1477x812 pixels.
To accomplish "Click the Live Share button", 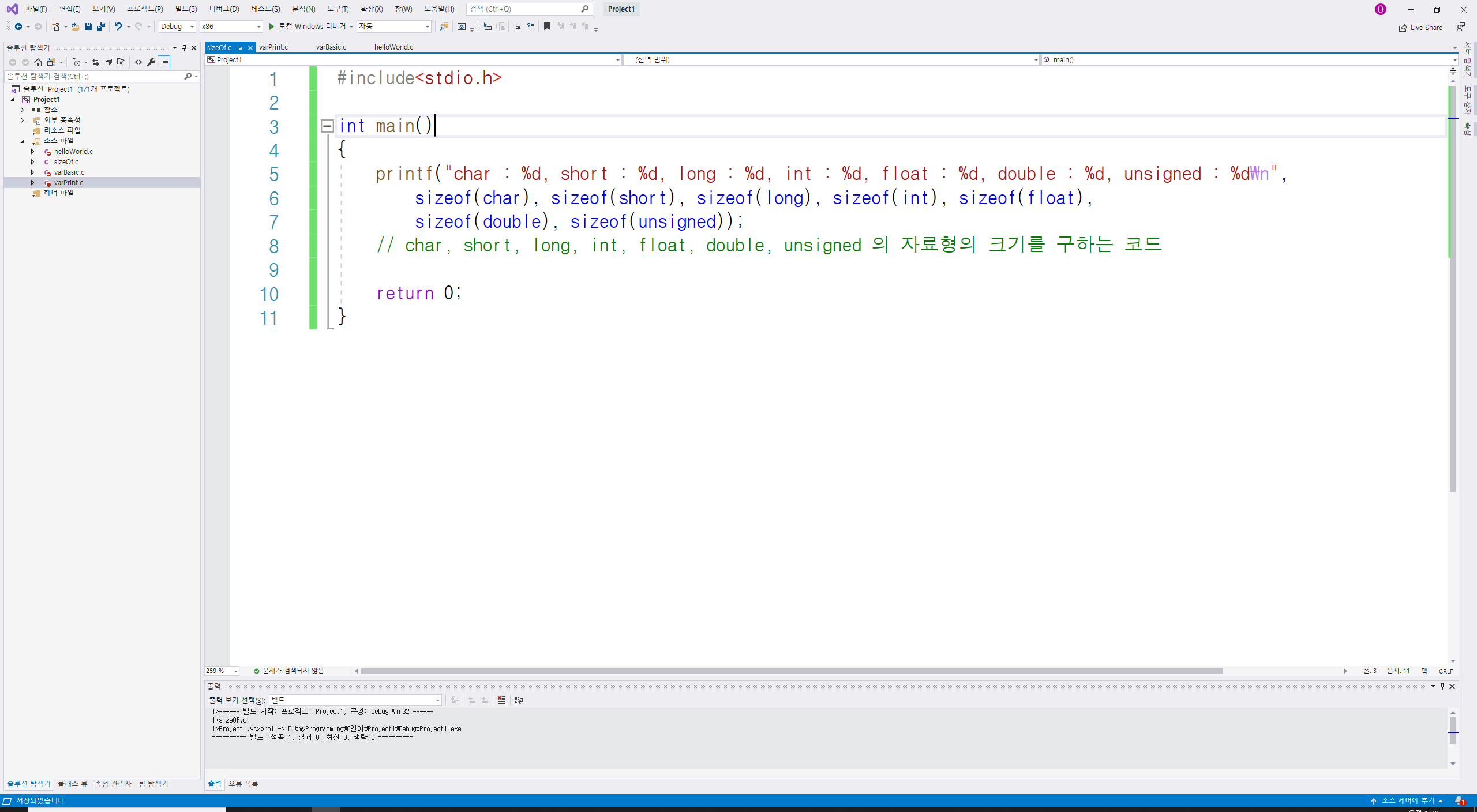I will [1420, 28].
